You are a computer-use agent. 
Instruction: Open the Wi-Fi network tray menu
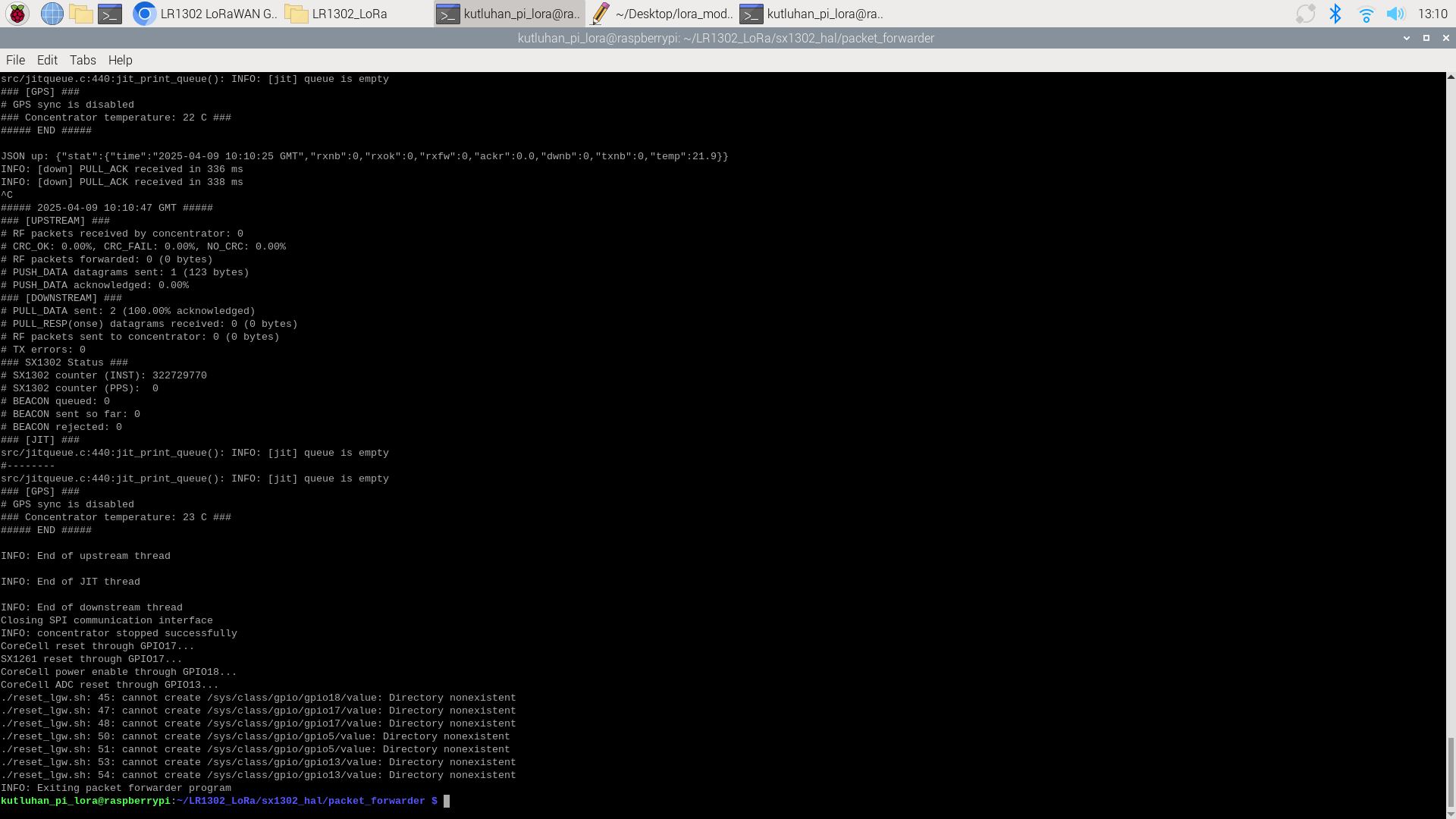[x=1366, y=14]
